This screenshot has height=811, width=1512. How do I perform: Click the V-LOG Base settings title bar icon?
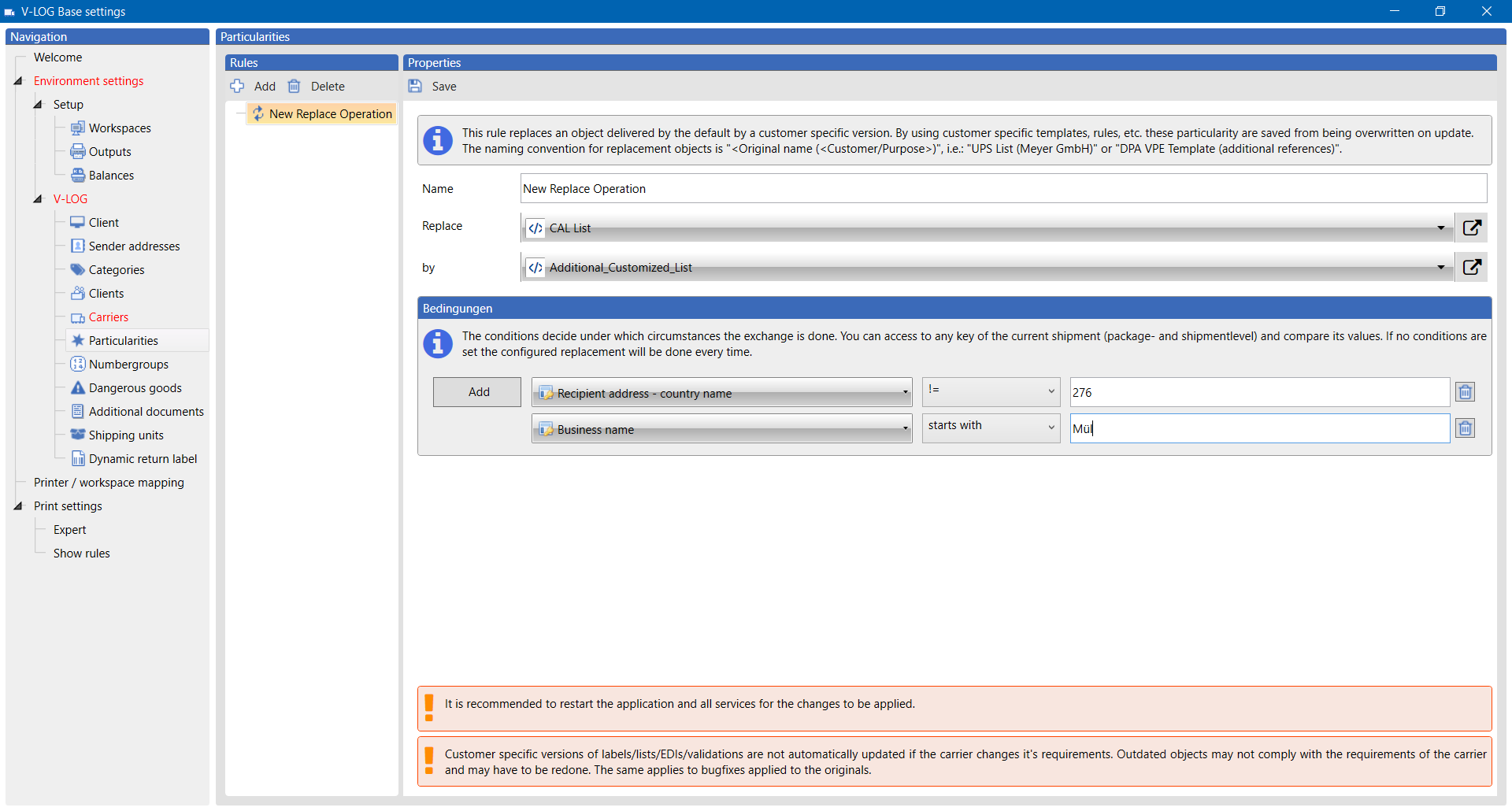[x=9, y=12]
